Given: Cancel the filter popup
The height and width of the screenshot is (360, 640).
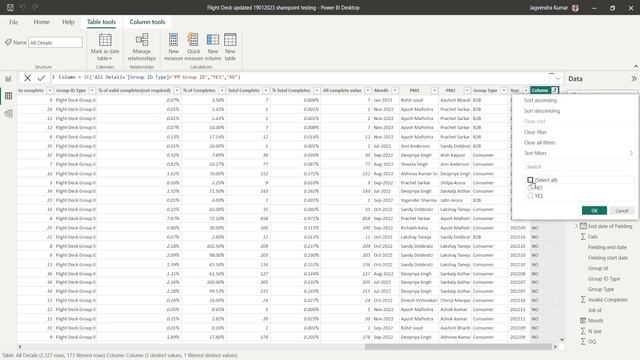Looking at the screenshot, I should (622, 211).
